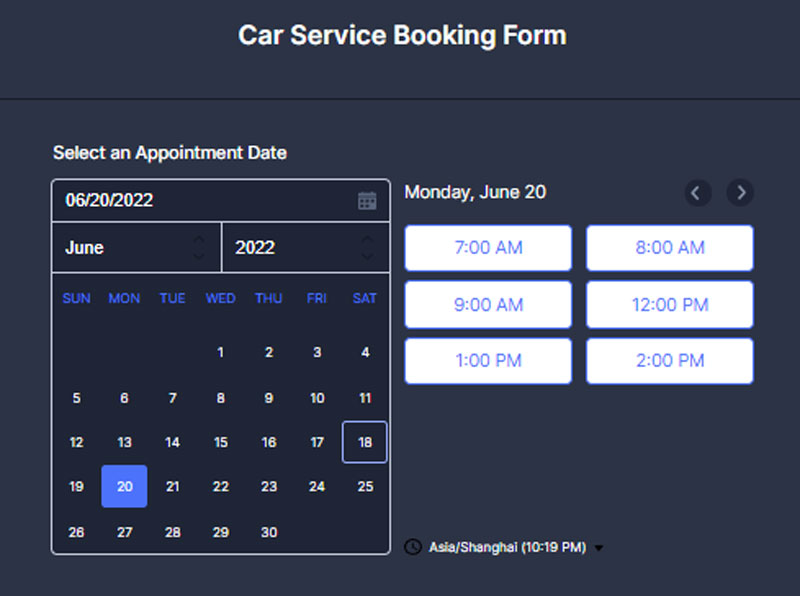Choose June 30 in the calendar
The height and width of the screenshot is (596, 800).
click(x=269, y=532)
